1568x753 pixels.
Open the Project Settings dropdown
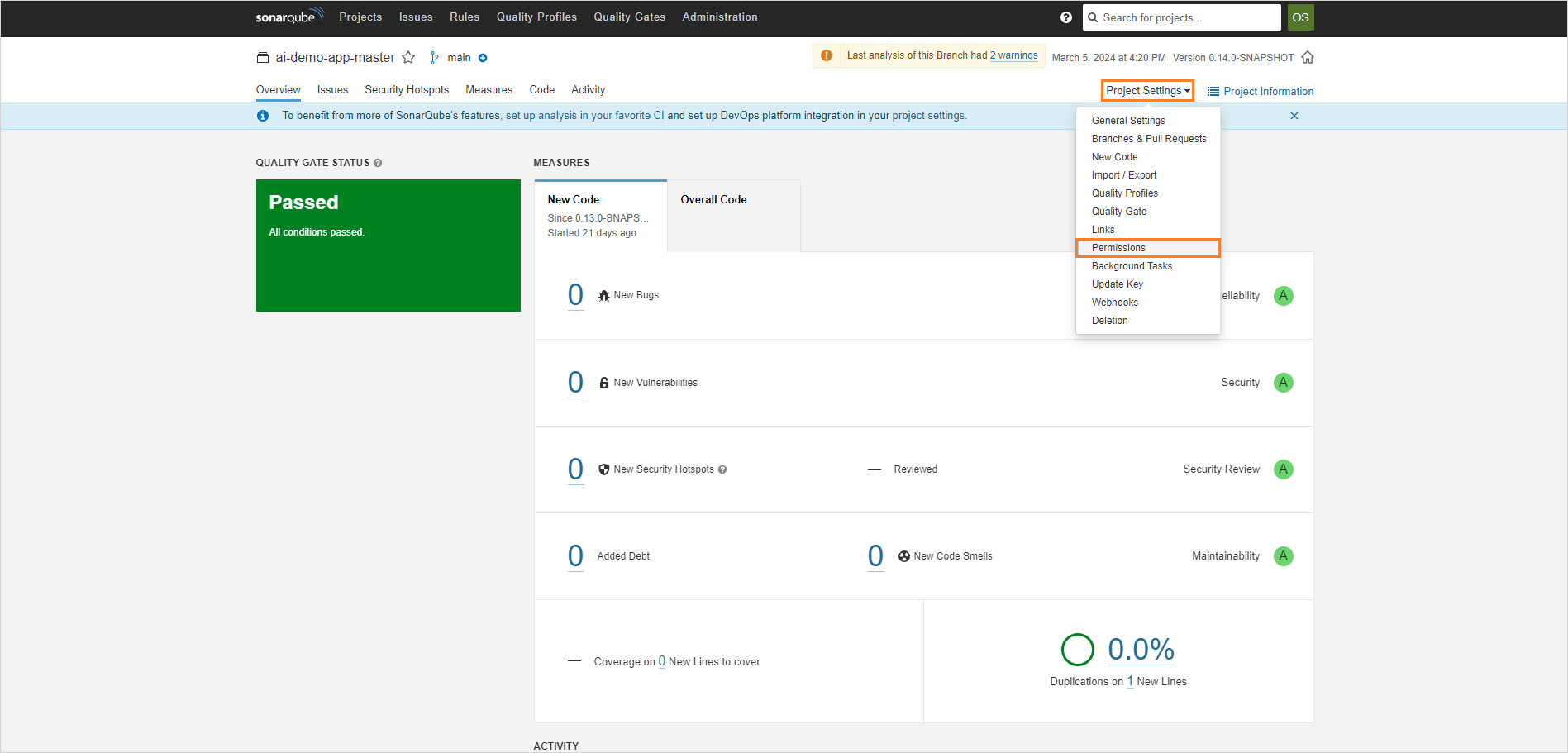[x=1147, y=90]
